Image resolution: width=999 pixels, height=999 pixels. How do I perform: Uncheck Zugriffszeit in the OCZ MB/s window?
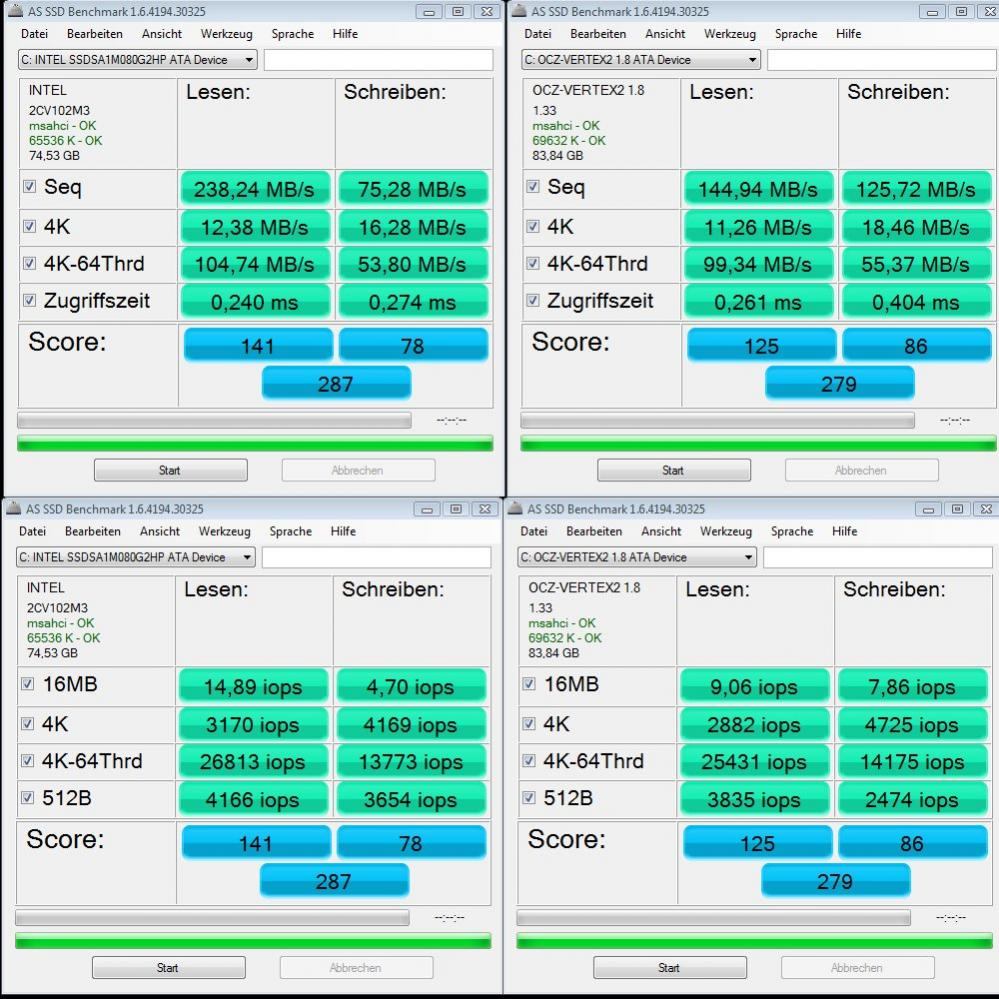533,300
